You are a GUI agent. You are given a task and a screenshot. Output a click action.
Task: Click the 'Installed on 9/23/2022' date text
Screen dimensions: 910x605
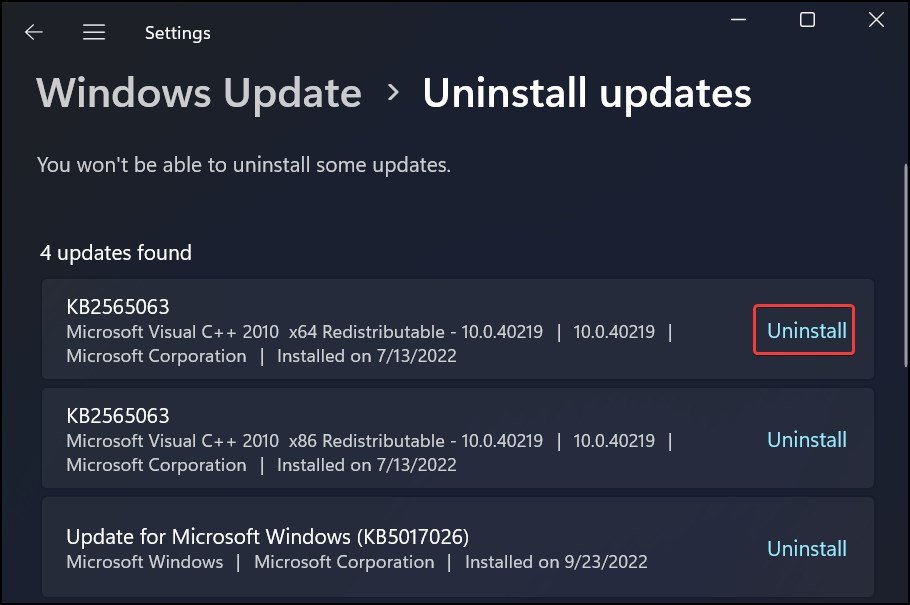(x=556, y=562)
